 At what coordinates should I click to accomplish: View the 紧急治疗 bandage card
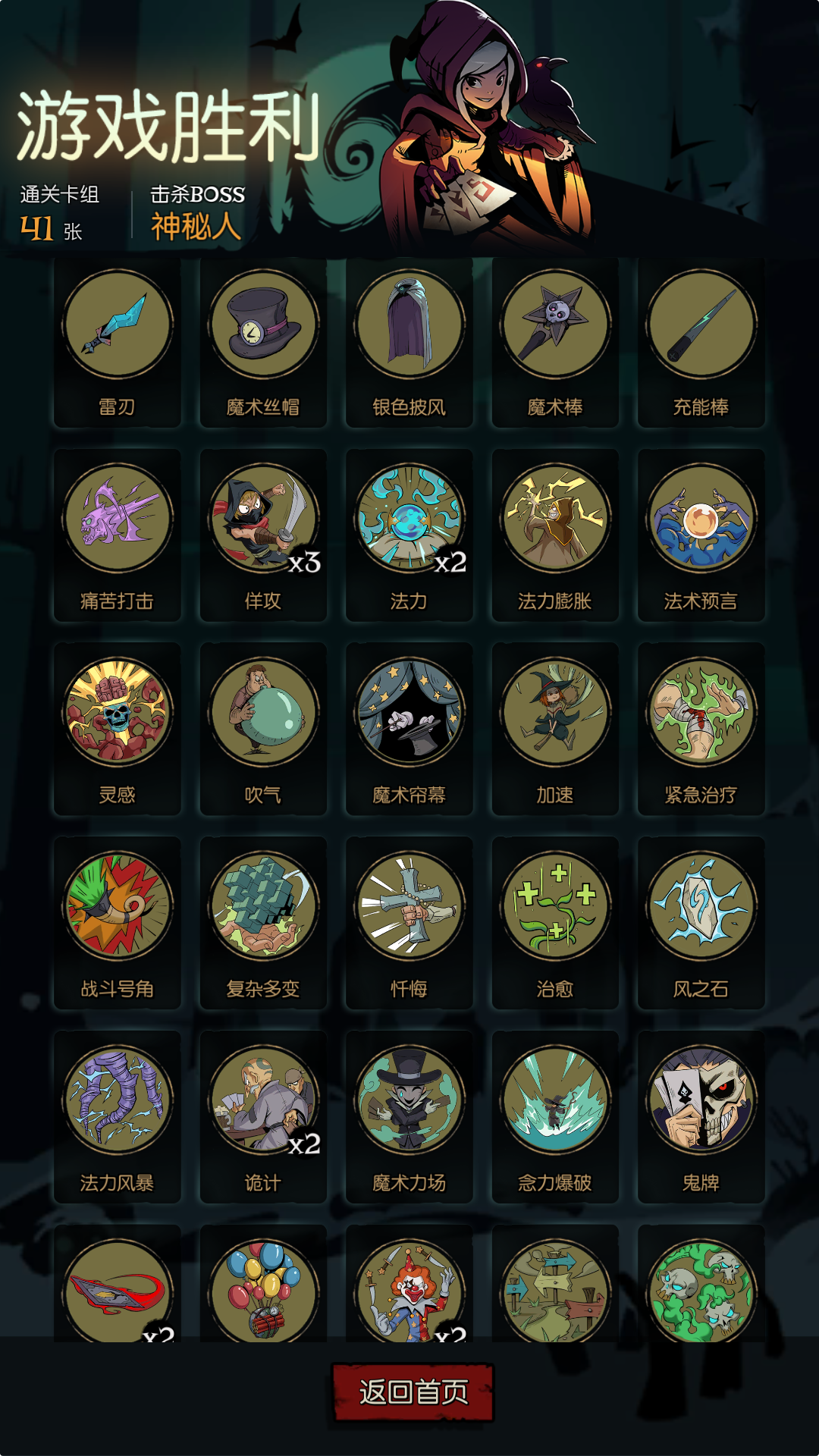tap(701, 729)
